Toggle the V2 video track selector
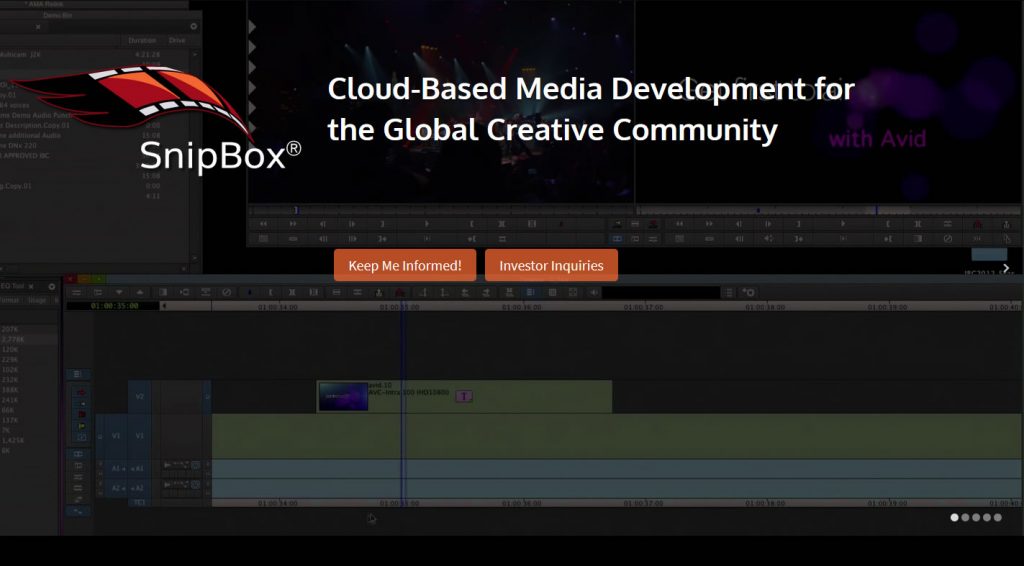Screen dimensions: 1024x566 pos(140,396)
